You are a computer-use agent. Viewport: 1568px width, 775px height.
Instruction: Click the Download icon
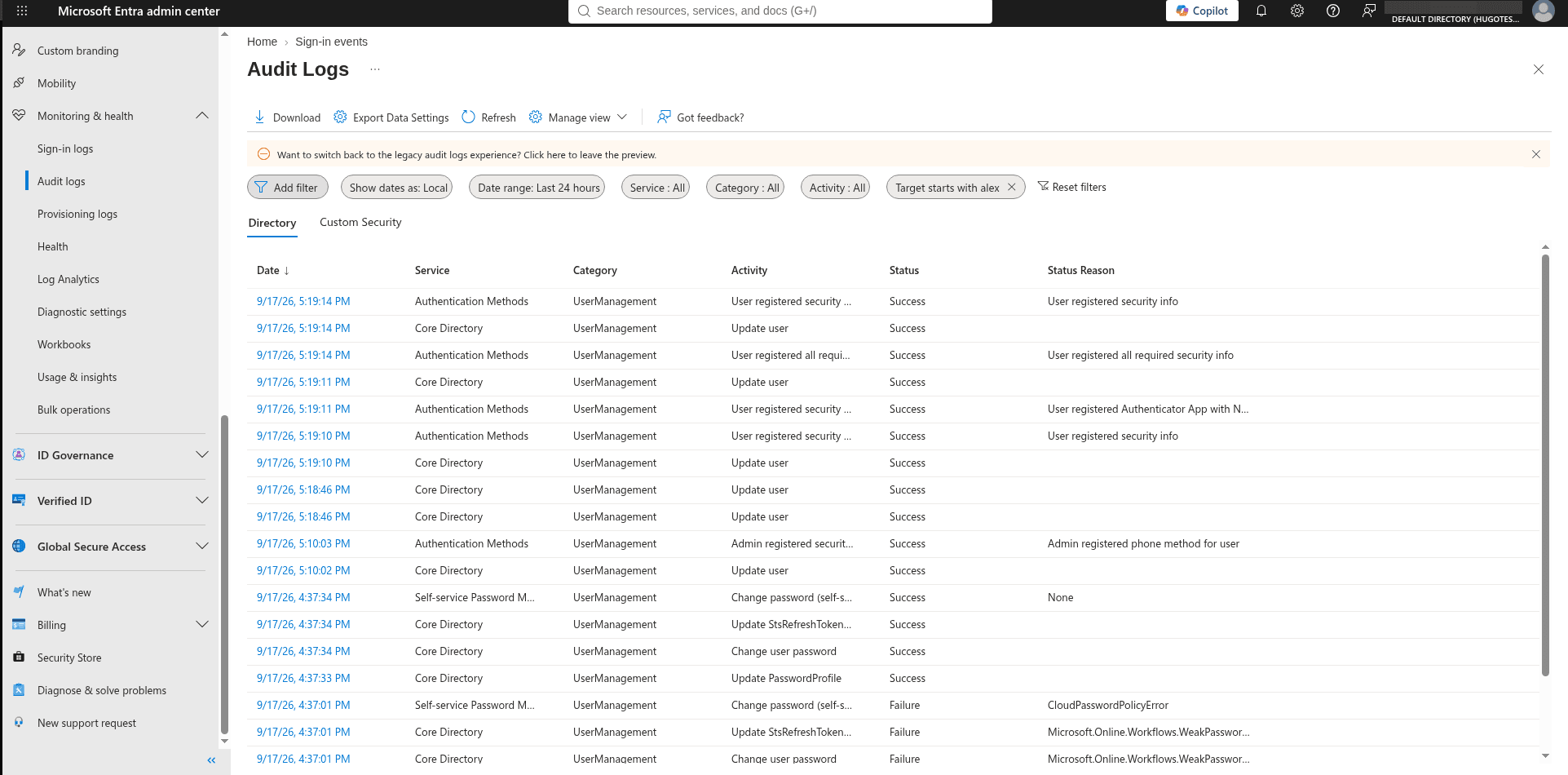pos(259,117)
